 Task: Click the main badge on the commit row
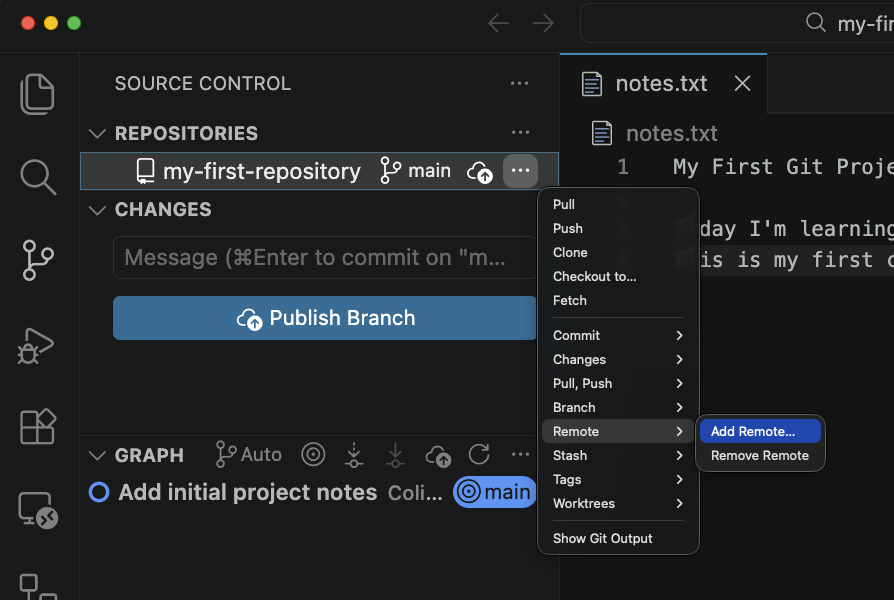(x=495, y=492)
